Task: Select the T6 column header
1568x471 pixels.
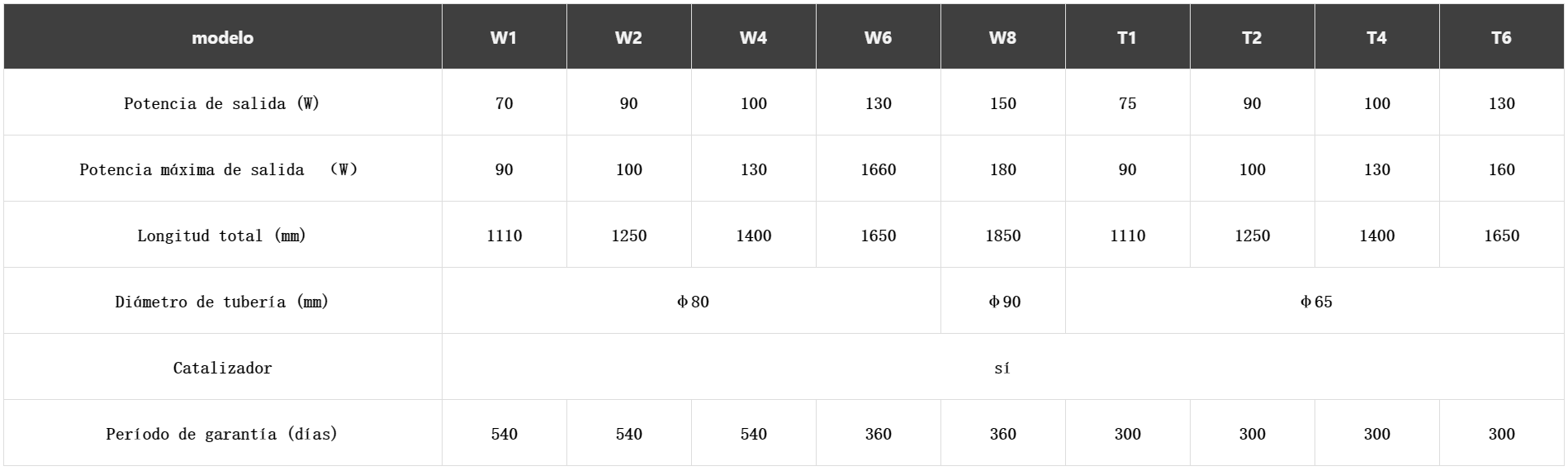Action: [1501, 37]
